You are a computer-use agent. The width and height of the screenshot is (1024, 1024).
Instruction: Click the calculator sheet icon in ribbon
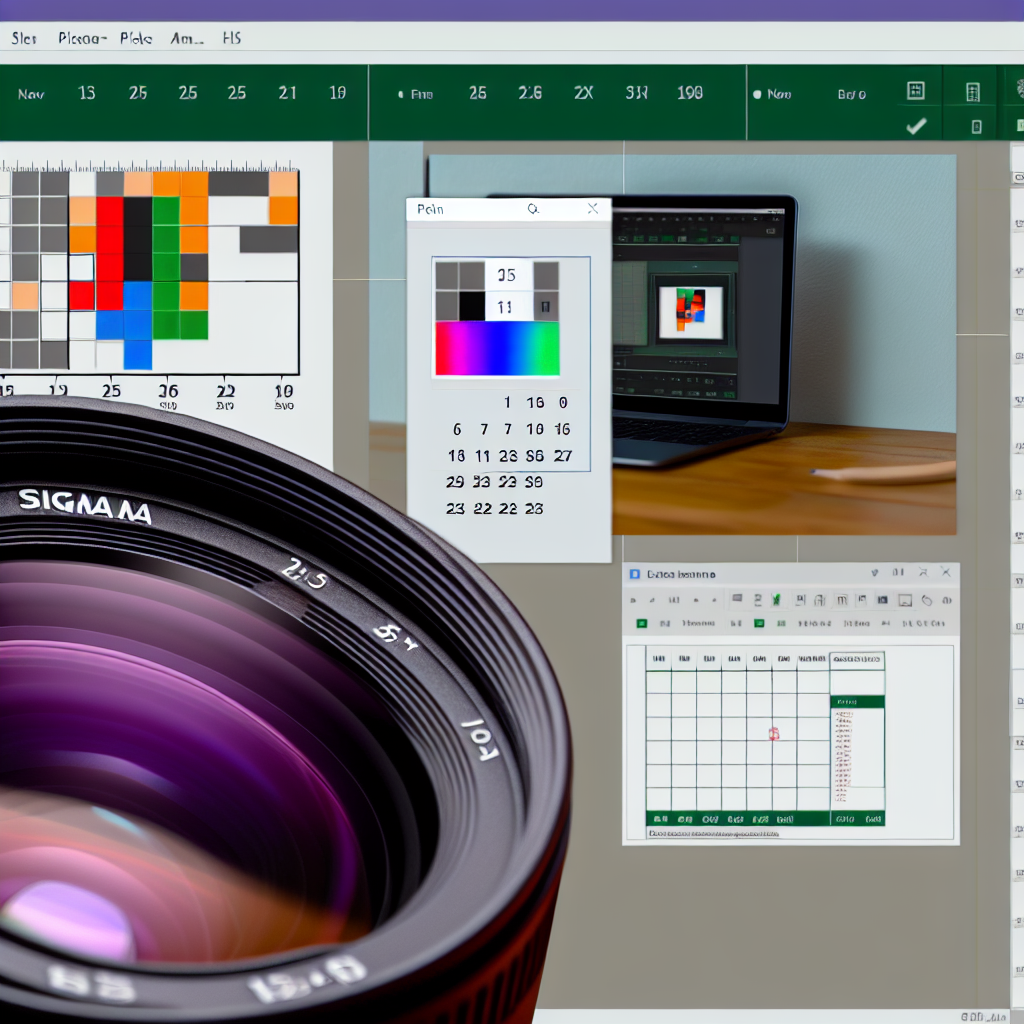tap(973, 91)
